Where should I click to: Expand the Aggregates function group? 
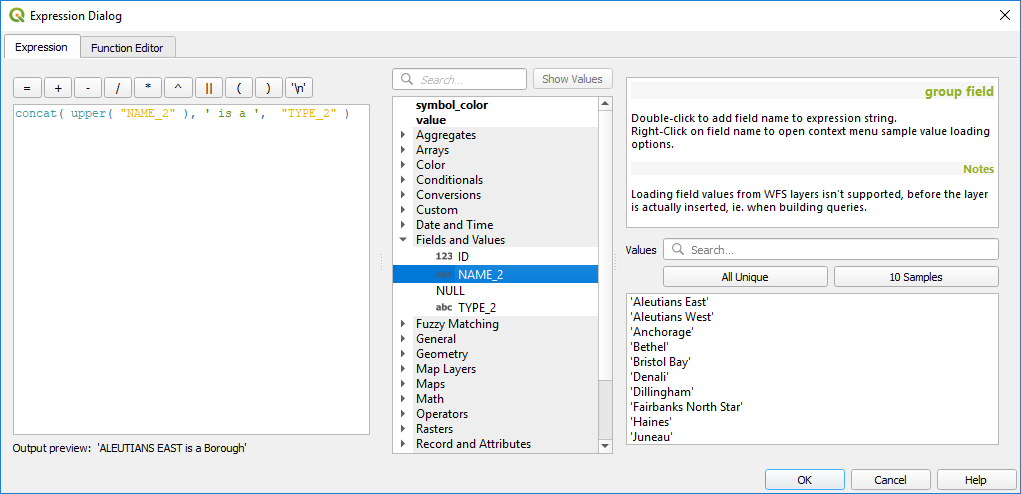[403, 135]
